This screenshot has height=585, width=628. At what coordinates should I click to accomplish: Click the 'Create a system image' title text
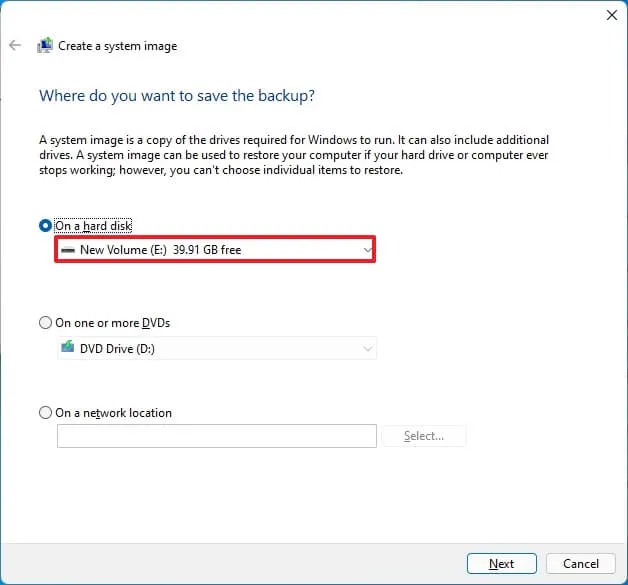[118, 46]
